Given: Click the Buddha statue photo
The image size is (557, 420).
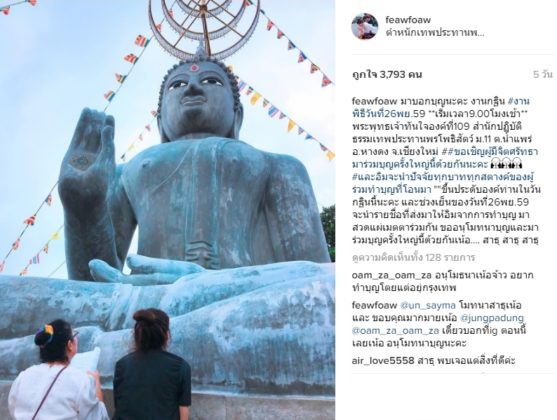Looking at the screenshot, I should 167,210.
